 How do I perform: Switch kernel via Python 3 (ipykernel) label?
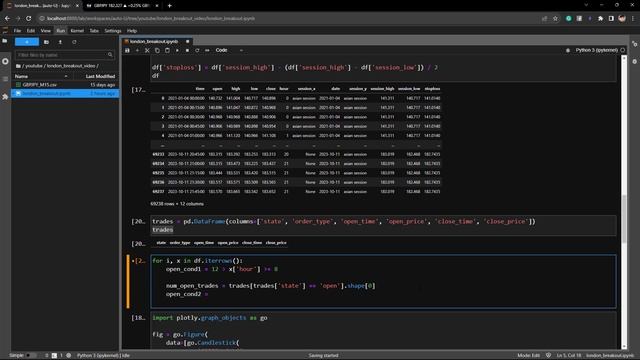point(596,50)
